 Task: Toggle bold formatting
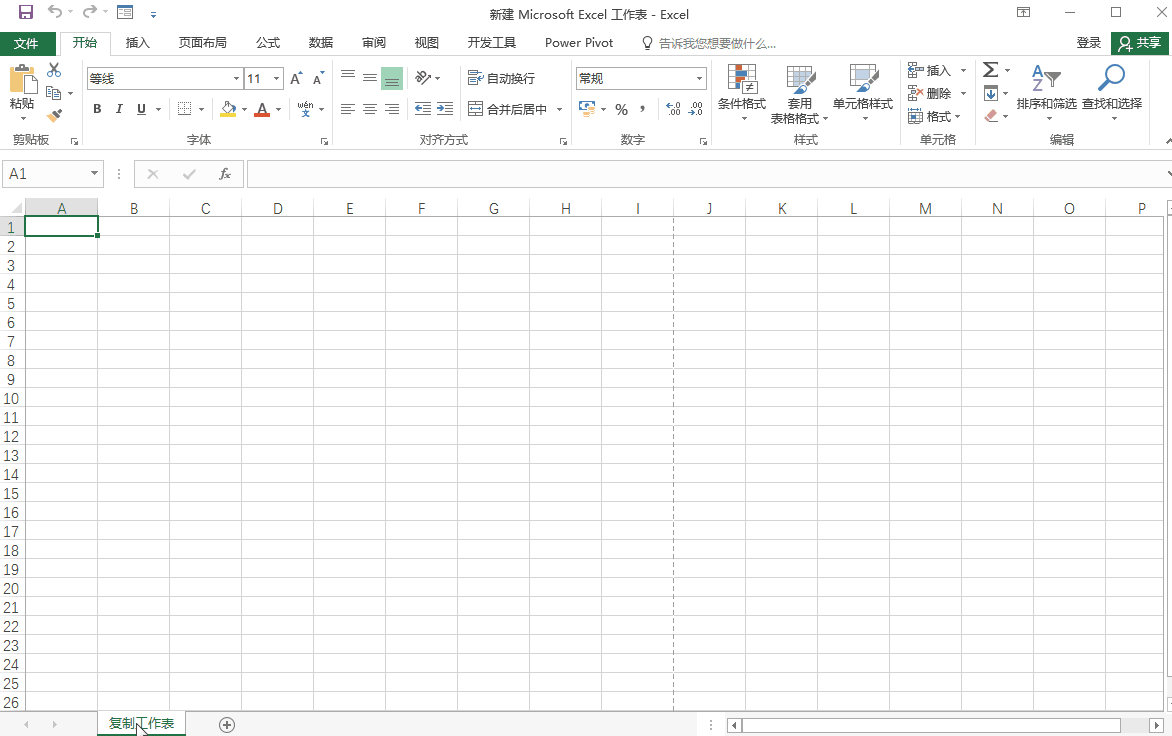coord(97,109)
